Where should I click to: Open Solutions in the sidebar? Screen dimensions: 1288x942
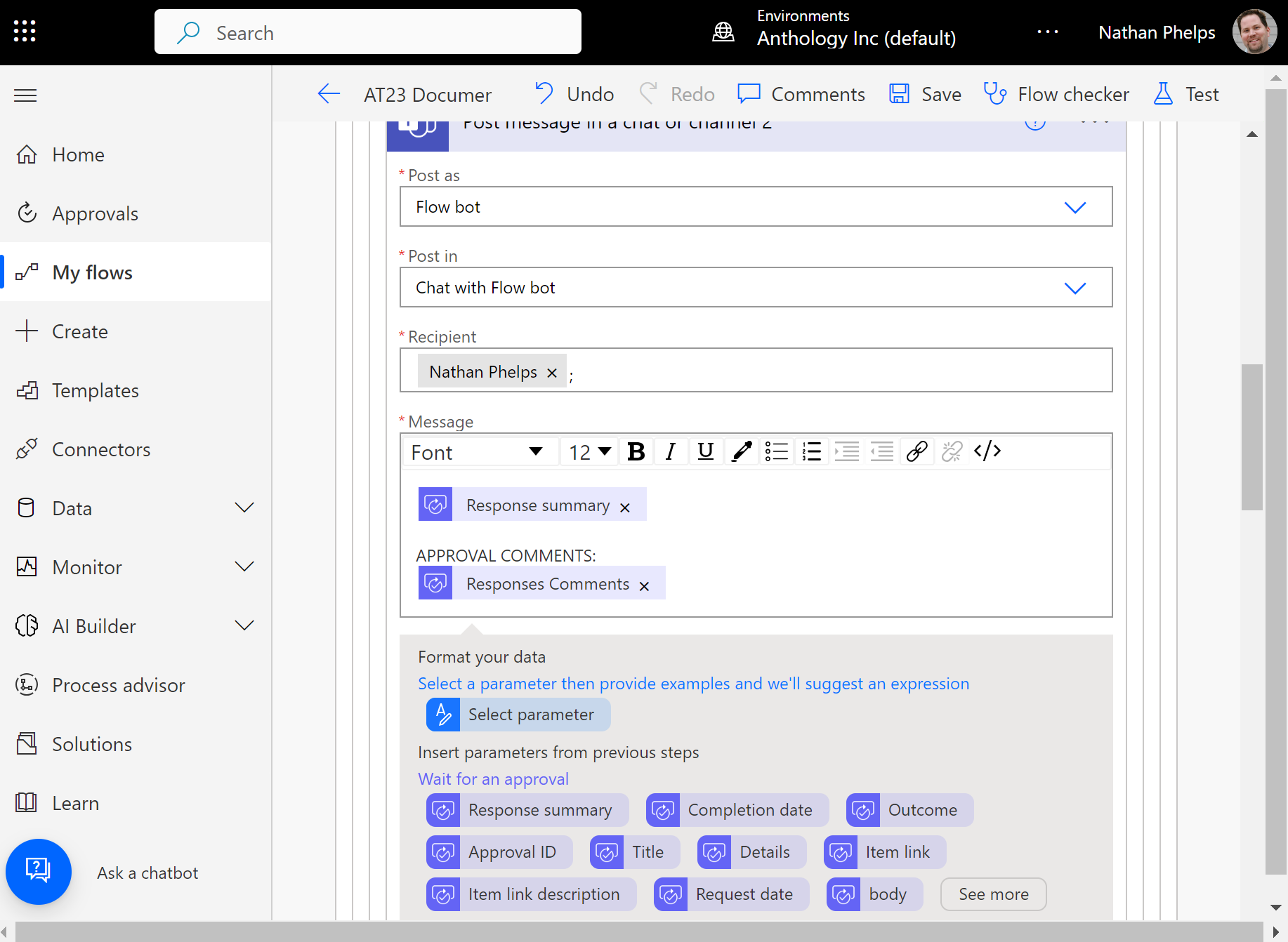(136, 744)
